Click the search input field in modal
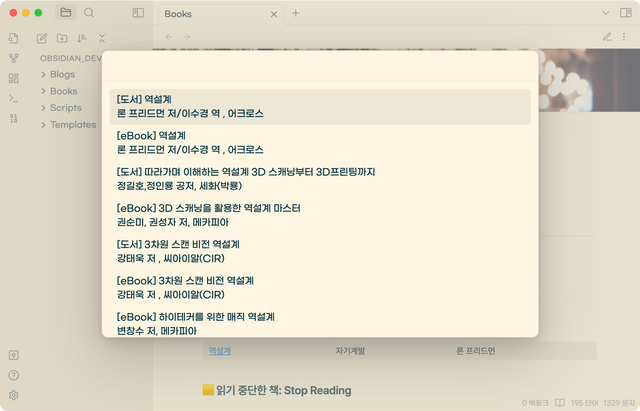This screenshot has width=640, height=411. click(x=320, y=67)
